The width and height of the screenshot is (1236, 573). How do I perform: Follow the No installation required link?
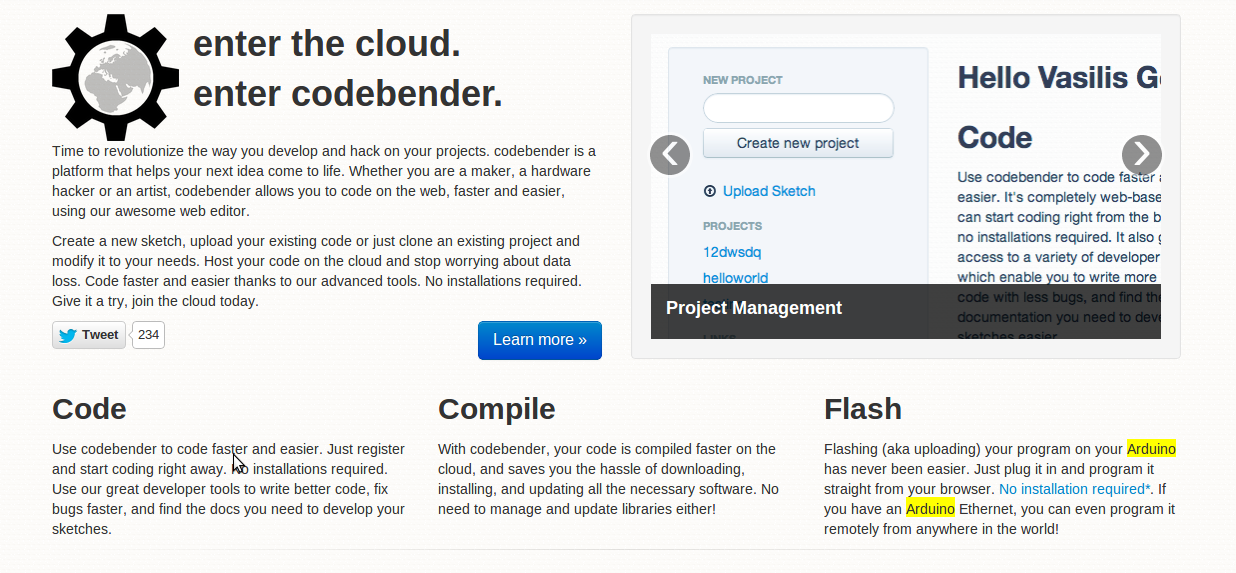1074,489
